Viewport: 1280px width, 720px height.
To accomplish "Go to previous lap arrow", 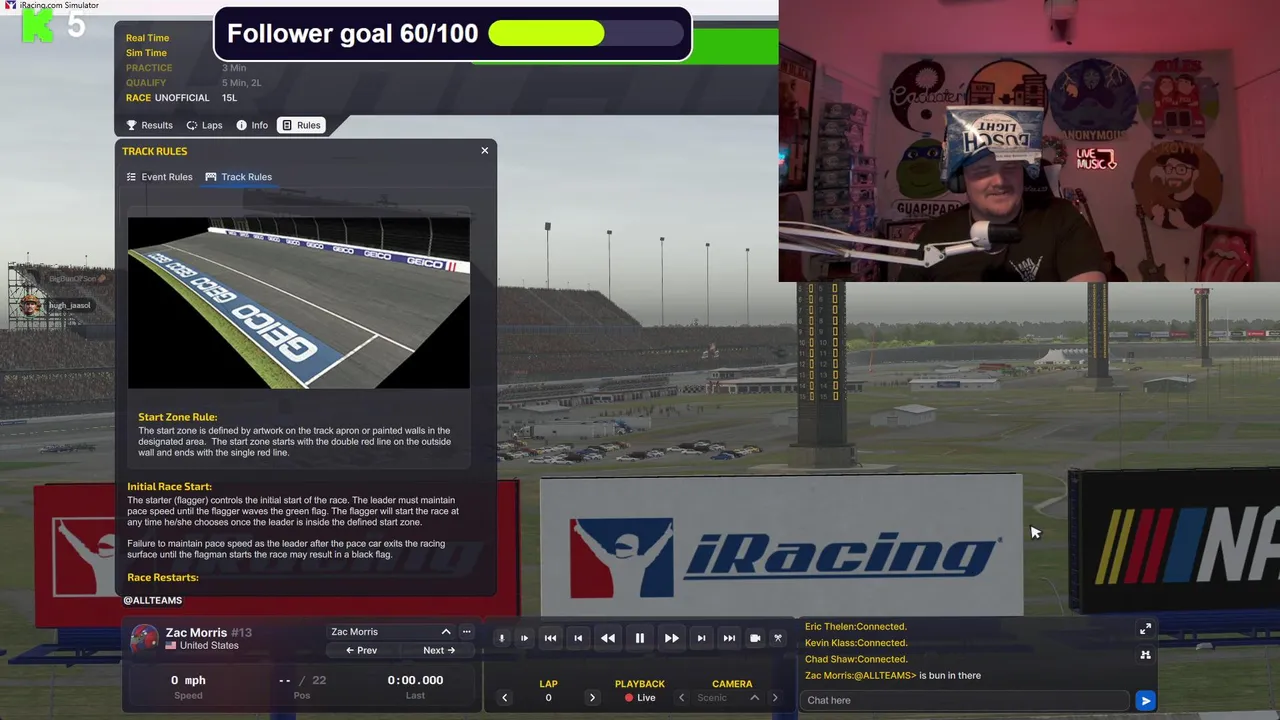I will [504, 698].
